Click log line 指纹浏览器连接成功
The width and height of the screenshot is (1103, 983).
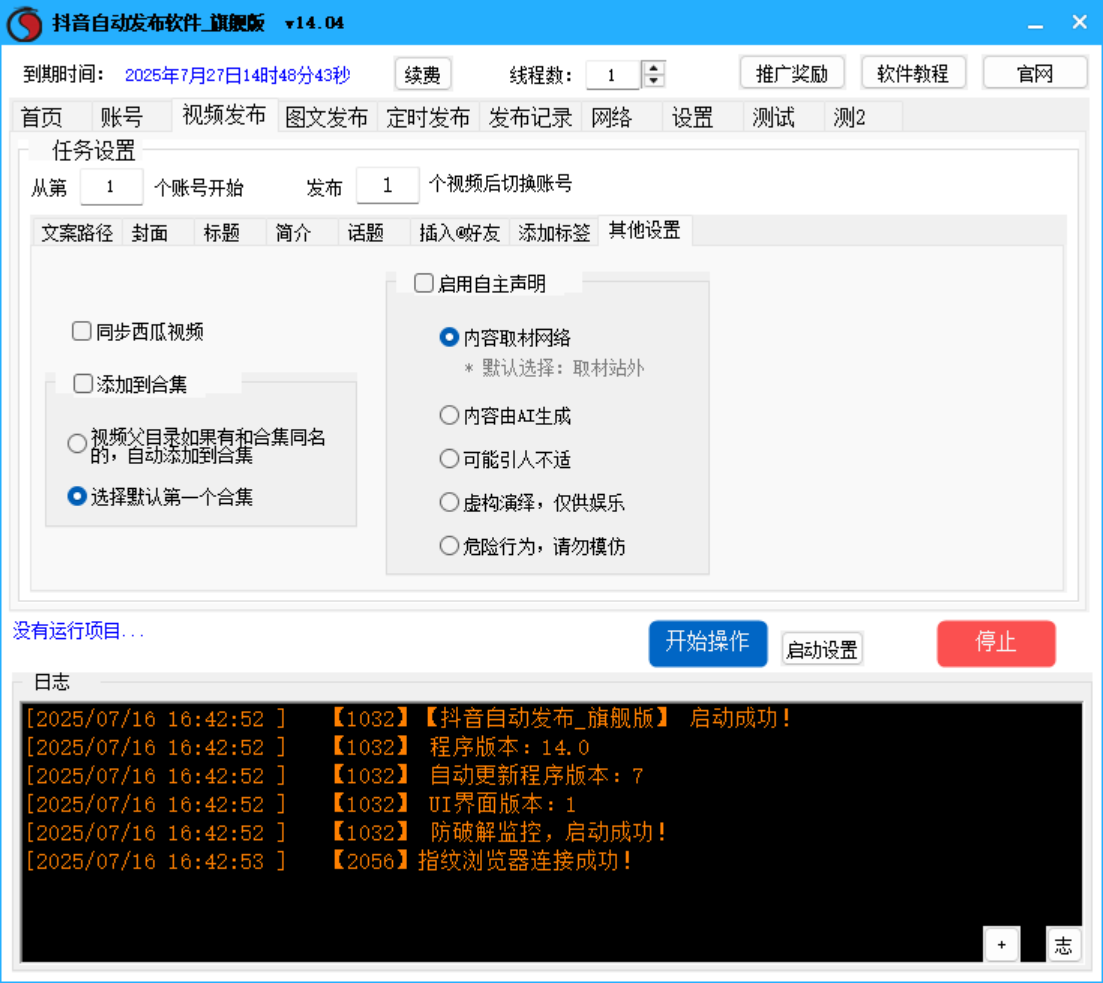click(329, 861)
